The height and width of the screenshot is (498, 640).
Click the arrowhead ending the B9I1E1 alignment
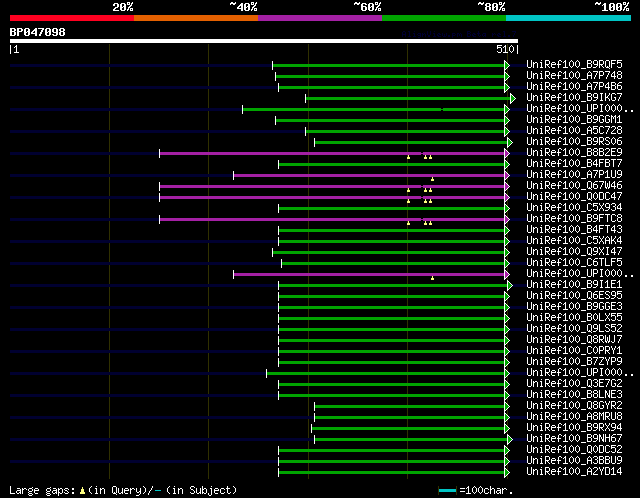click(x=510, y=285)
